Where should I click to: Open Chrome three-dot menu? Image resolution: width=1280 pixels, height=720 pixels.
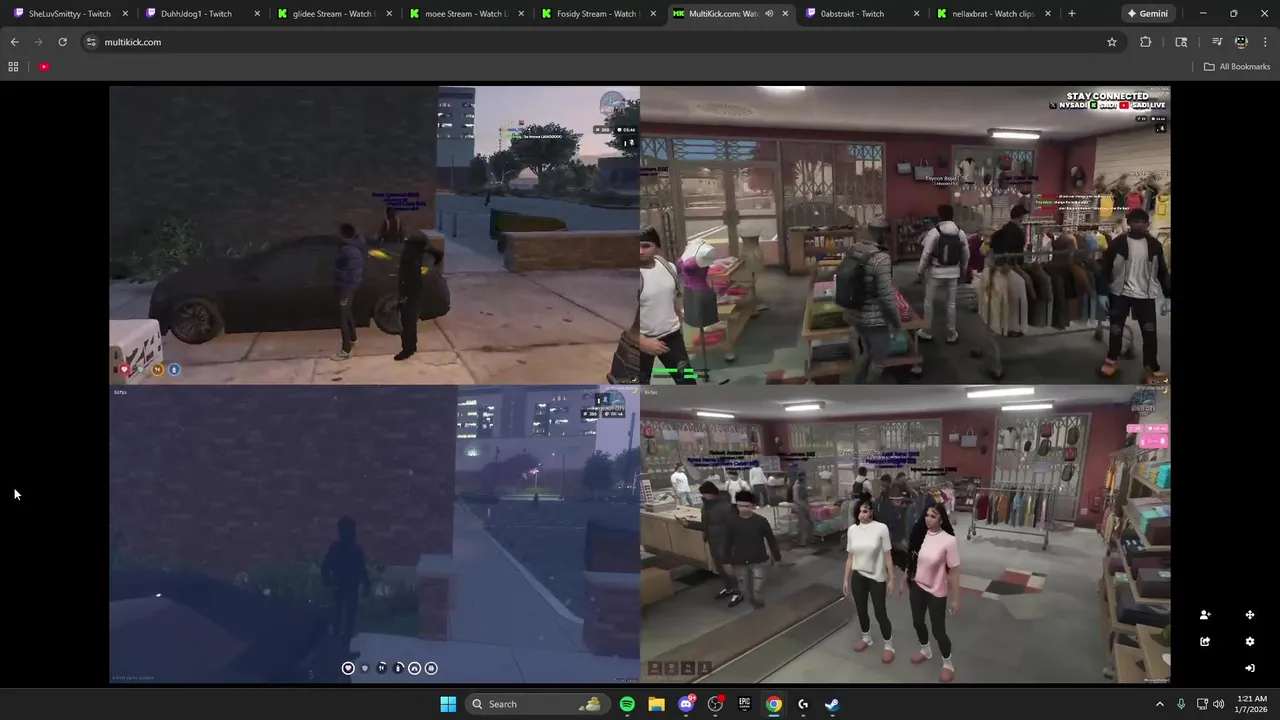point(1265,42)
